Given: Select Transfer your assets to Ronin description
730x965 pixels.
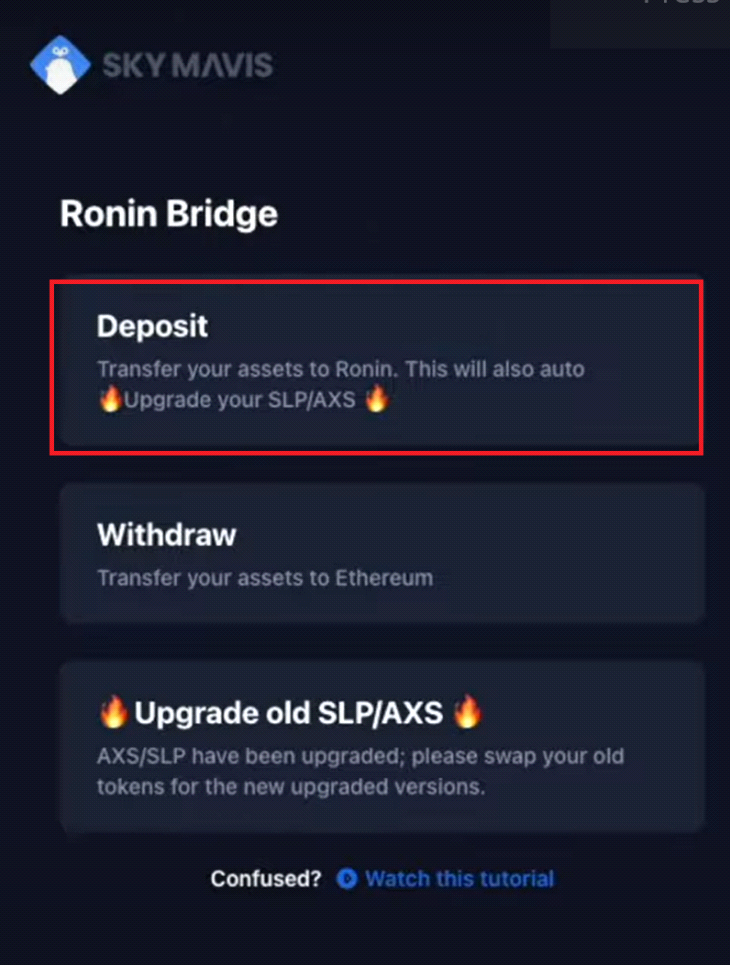Looking at the screenshot, I should (340, 384).
